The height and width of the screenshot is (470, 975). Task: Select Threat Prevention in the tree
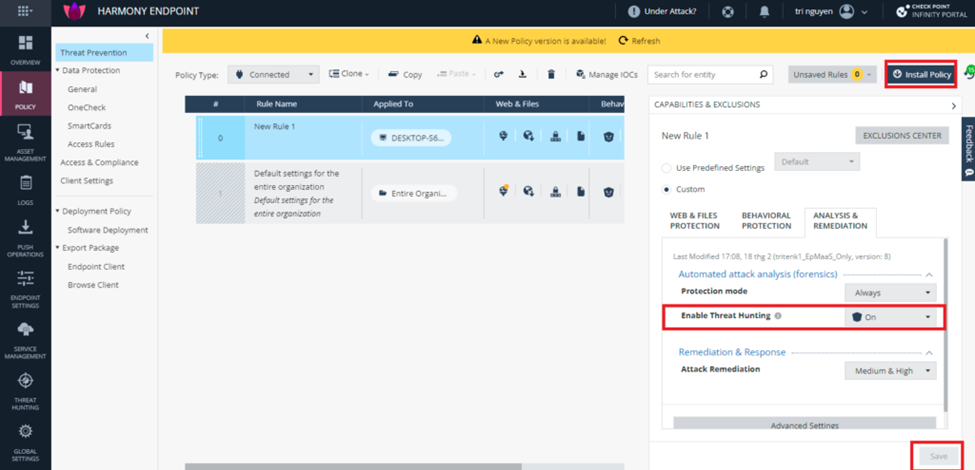[104, 53]
